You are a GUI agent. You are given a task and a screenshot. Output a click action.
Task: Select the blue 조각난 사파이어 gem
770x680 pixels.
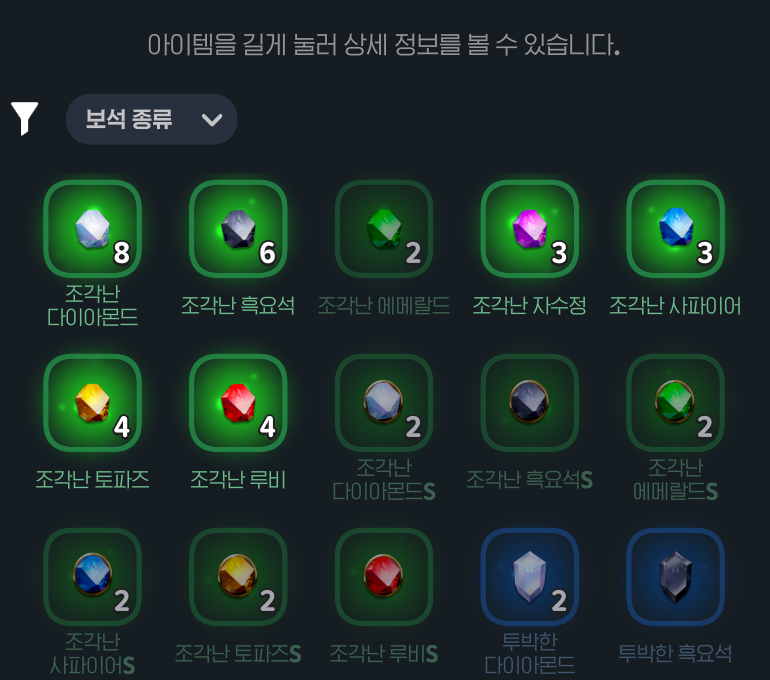(x=675, y=229)
